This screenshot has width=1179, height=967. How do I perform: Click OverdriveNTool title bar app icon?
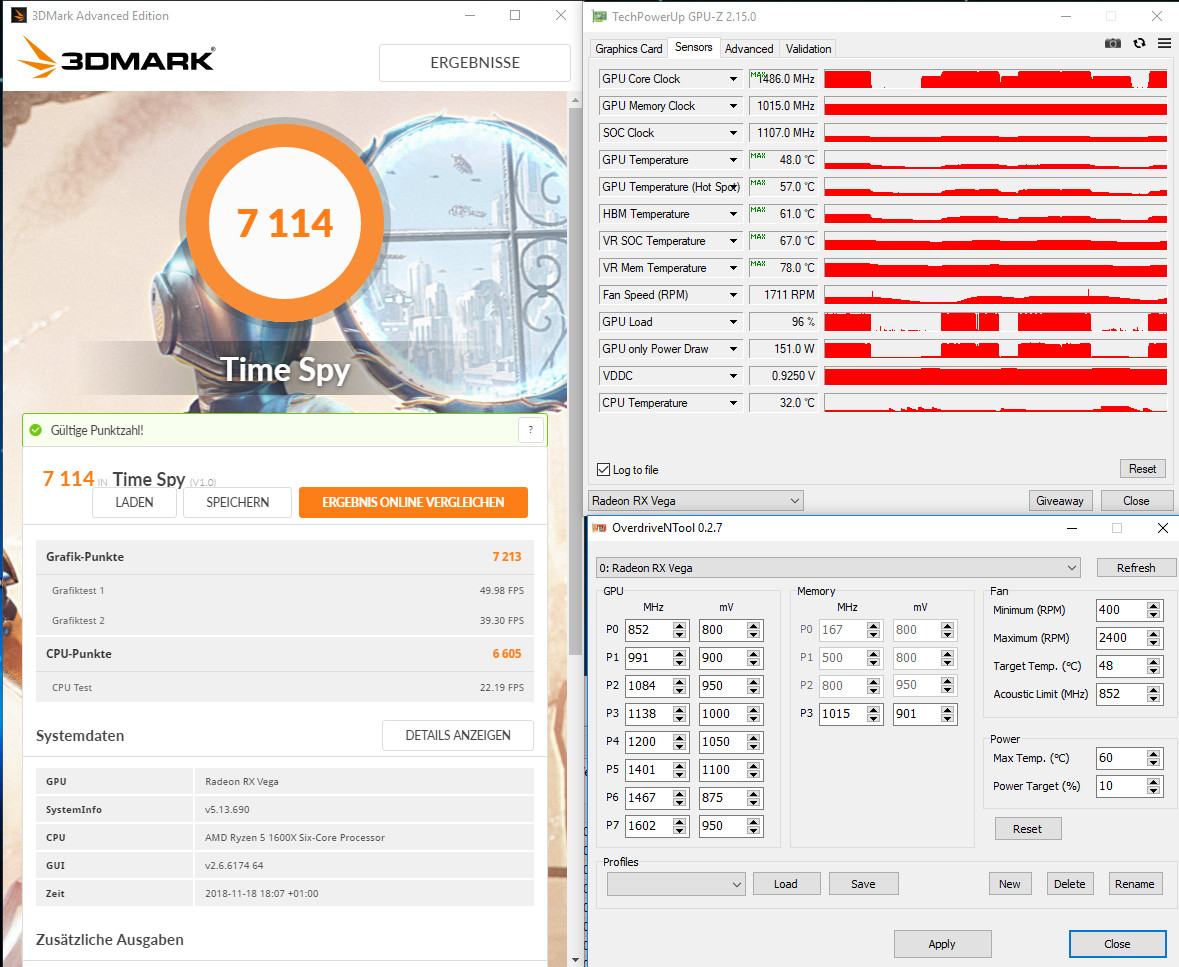pos(599,528)
